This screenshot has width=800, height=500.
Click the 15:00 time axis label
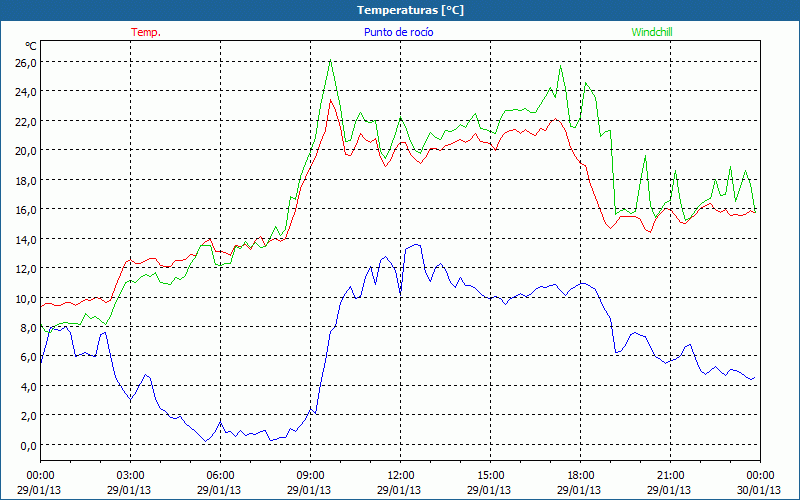490,476
